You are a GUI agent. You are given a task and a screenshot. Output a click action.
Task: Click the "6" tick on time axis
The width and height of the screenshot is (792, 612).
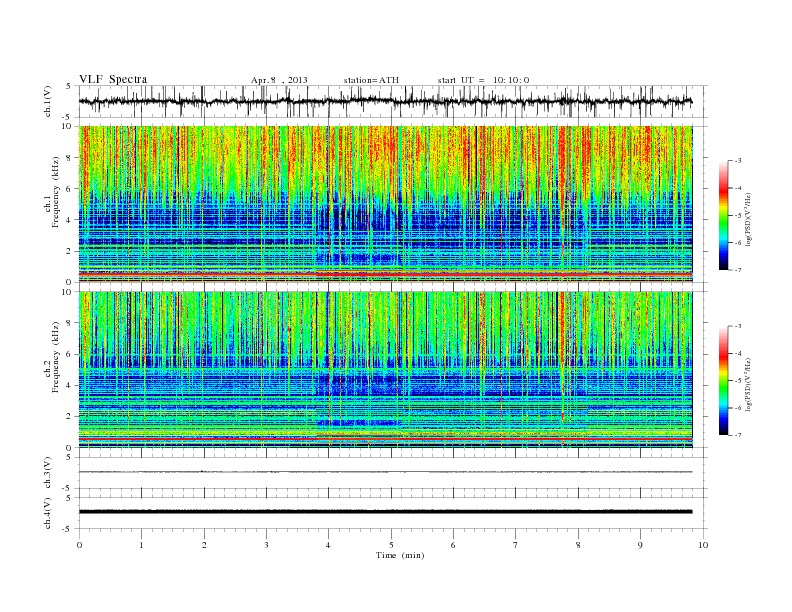453,545
